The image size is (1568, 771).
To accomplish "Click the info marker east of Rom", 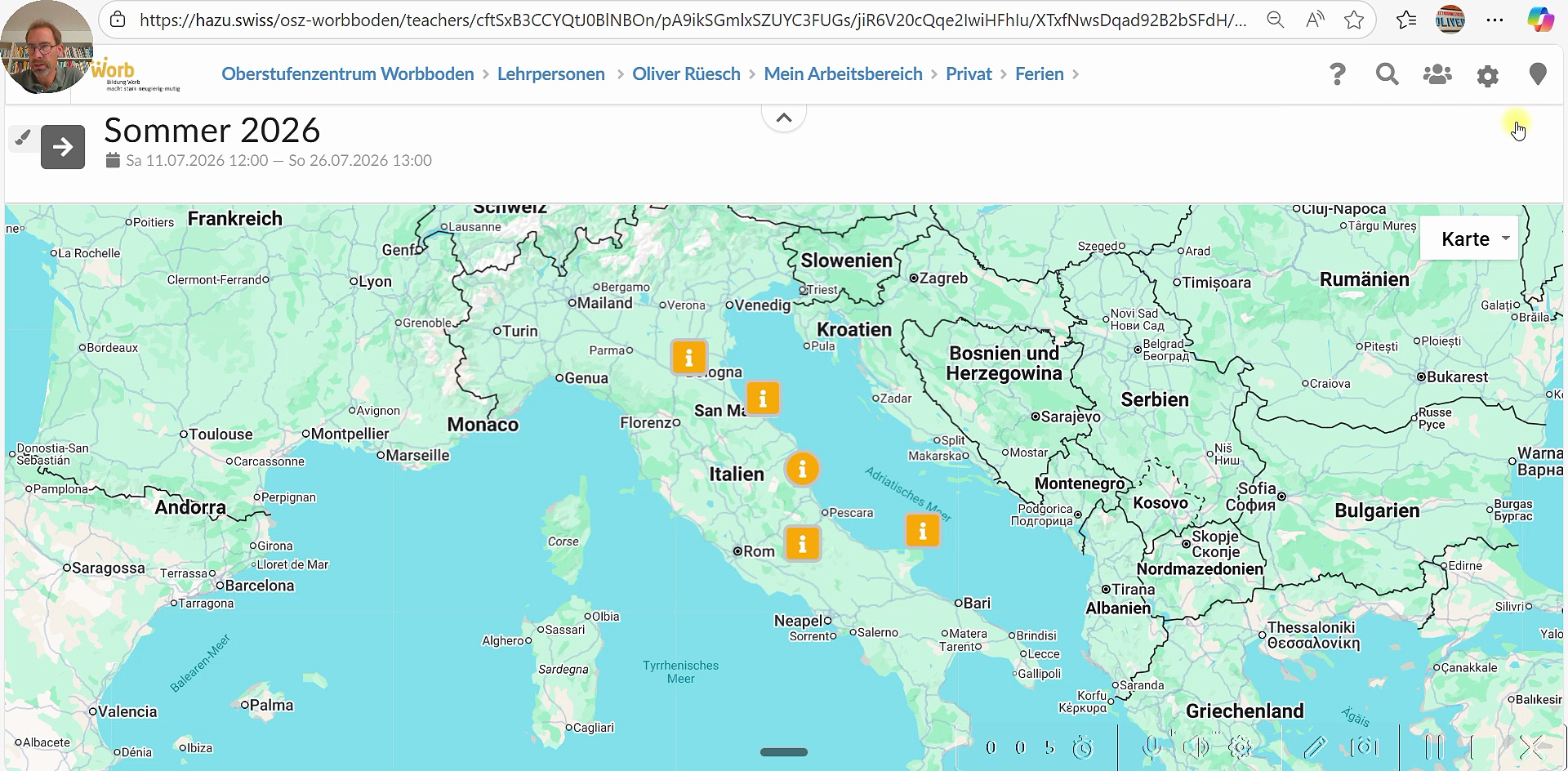I will click(802, 543).
